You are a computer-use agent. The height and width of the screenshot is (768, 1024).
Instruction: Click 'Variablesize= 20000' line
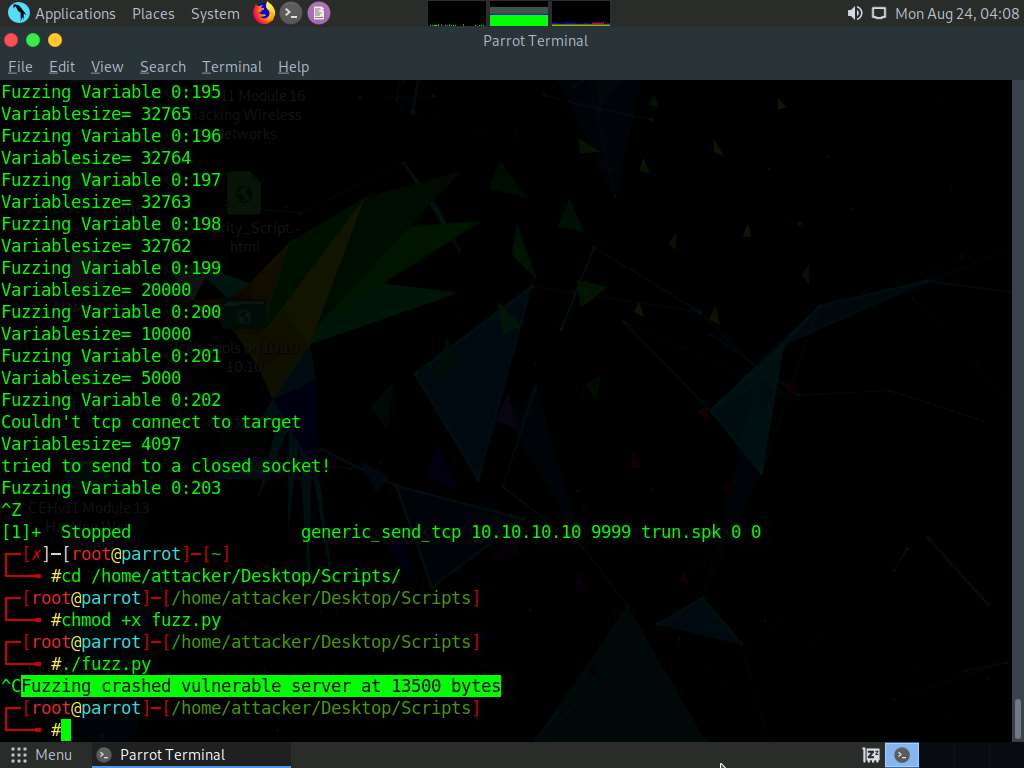click(x=96, y=289)
